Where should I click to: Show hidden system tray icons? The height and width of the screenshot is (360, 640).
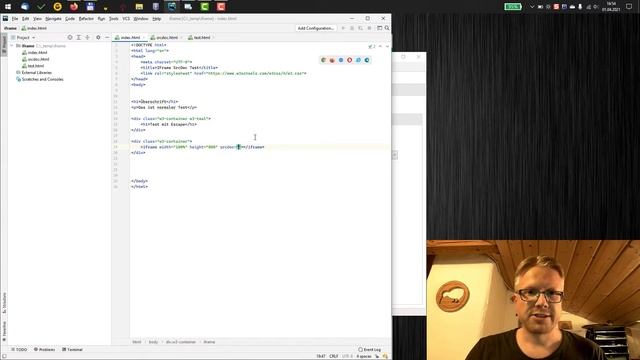pyautogui.click(x=532, y=7)
